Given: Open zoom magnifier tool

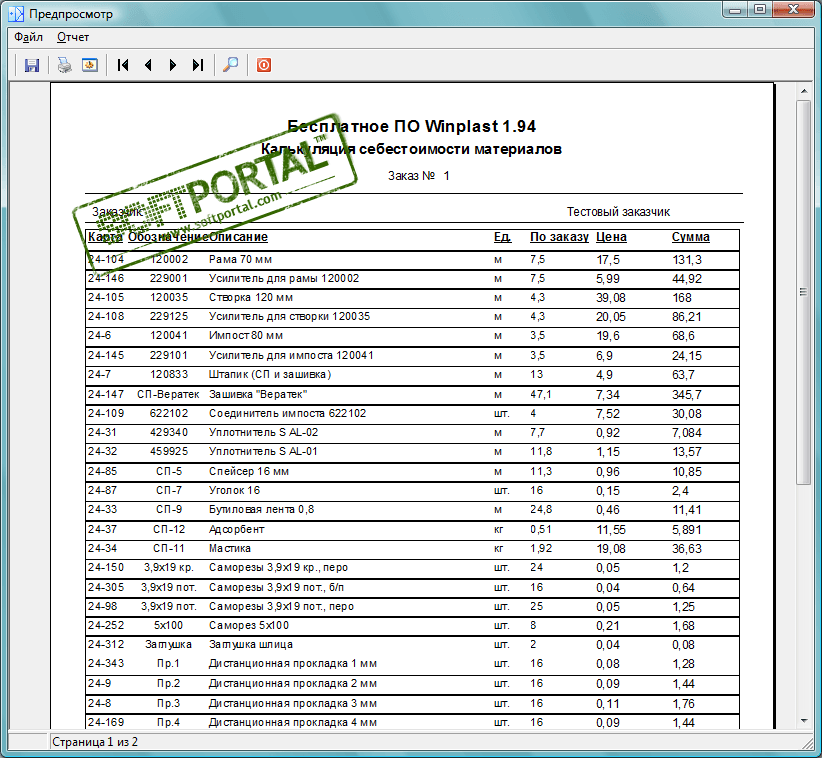Looking at the screenshot, I should point(231,65).
